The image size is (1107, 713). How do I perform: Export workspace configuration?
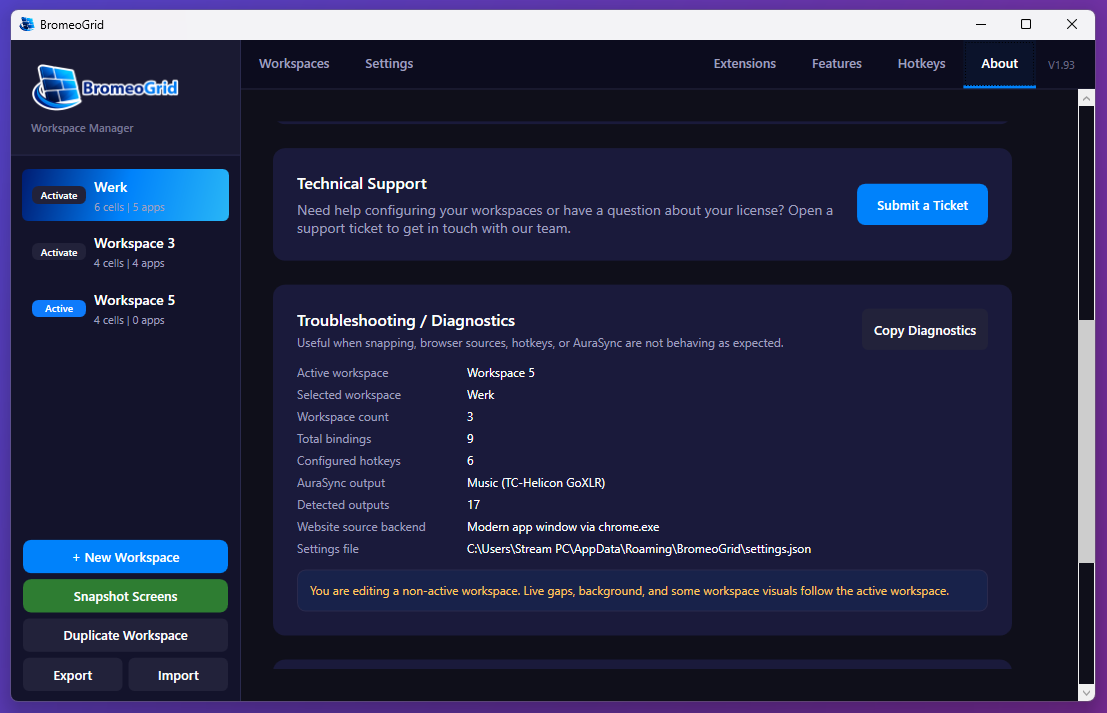[73, 675]
